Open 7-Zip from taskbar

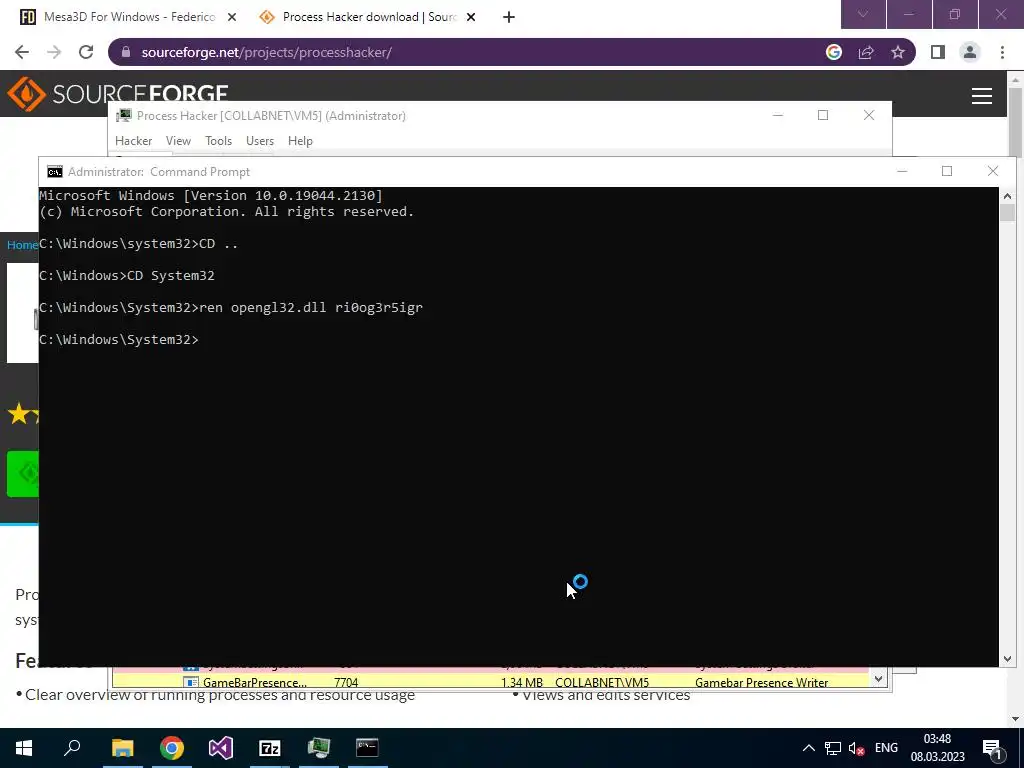tap(270, 748)
